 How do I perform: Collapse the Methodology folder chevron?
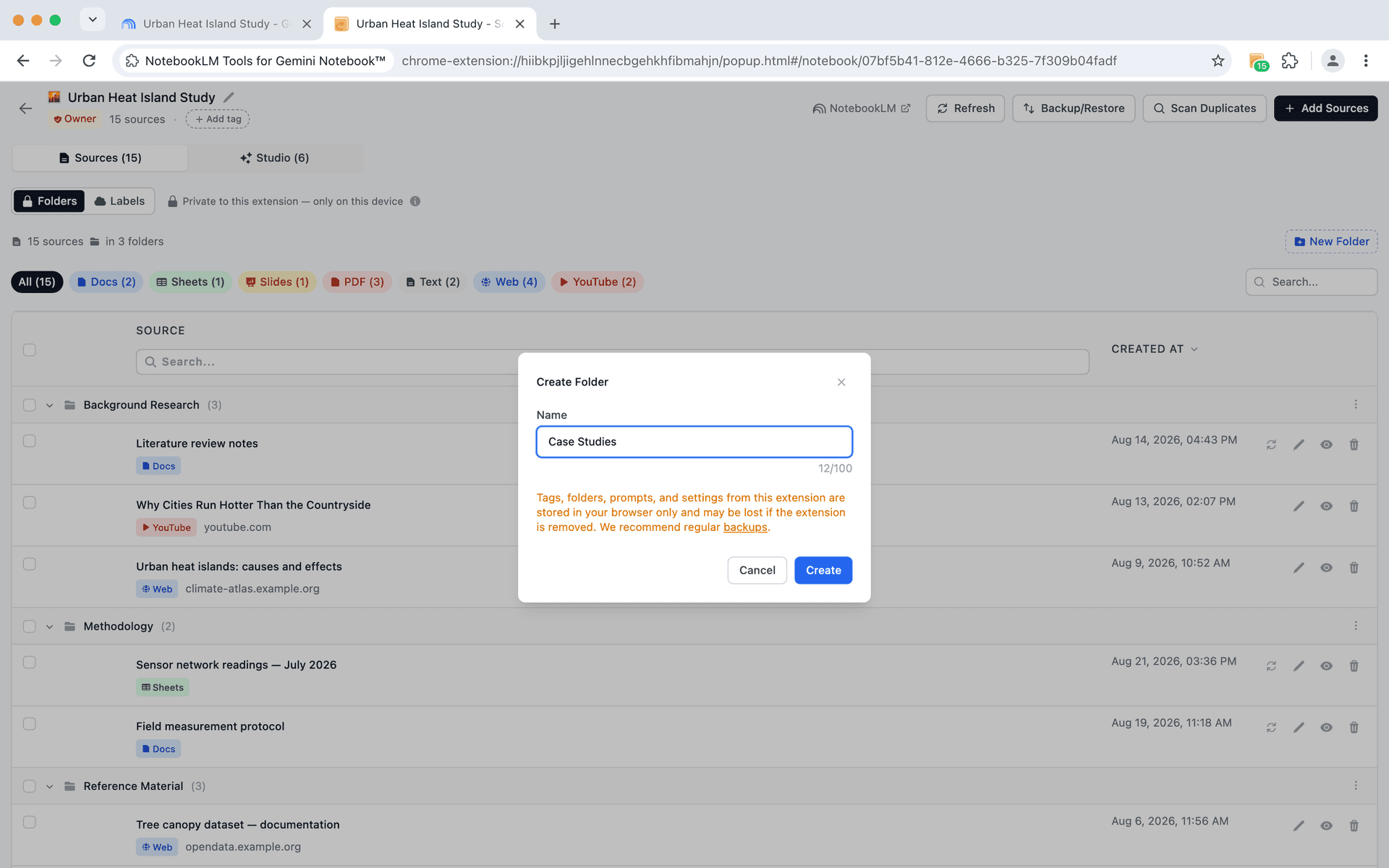tap(49, 627)
